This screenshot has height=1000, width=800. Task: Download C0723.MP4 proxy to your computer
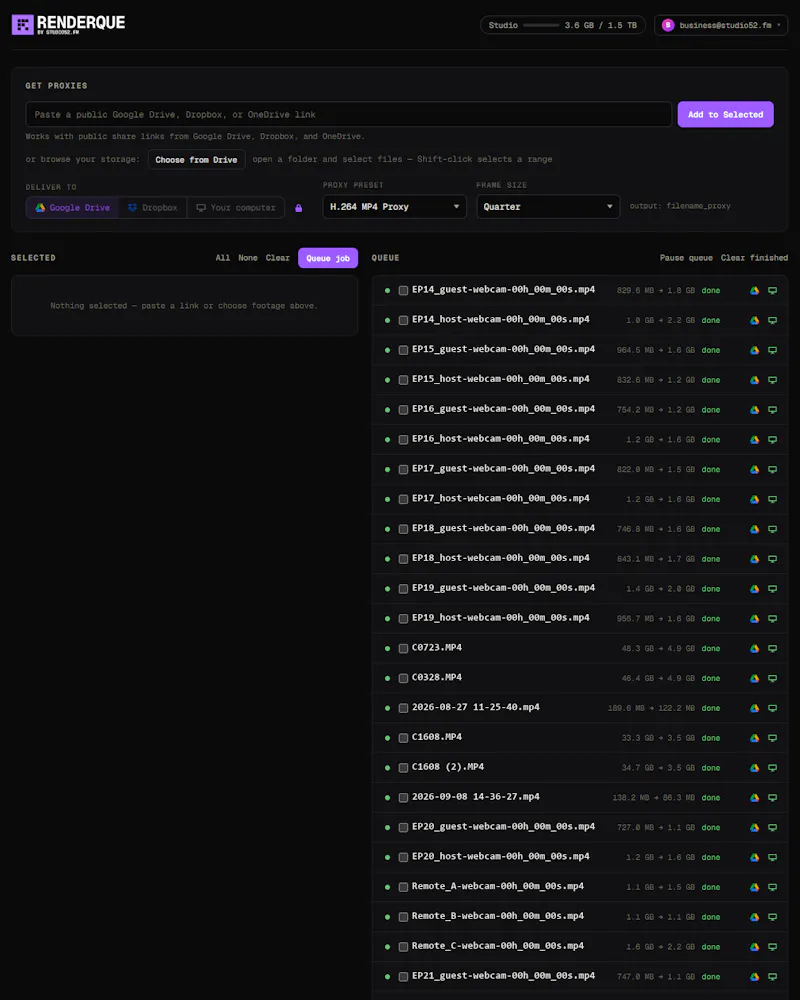point(772,649)
